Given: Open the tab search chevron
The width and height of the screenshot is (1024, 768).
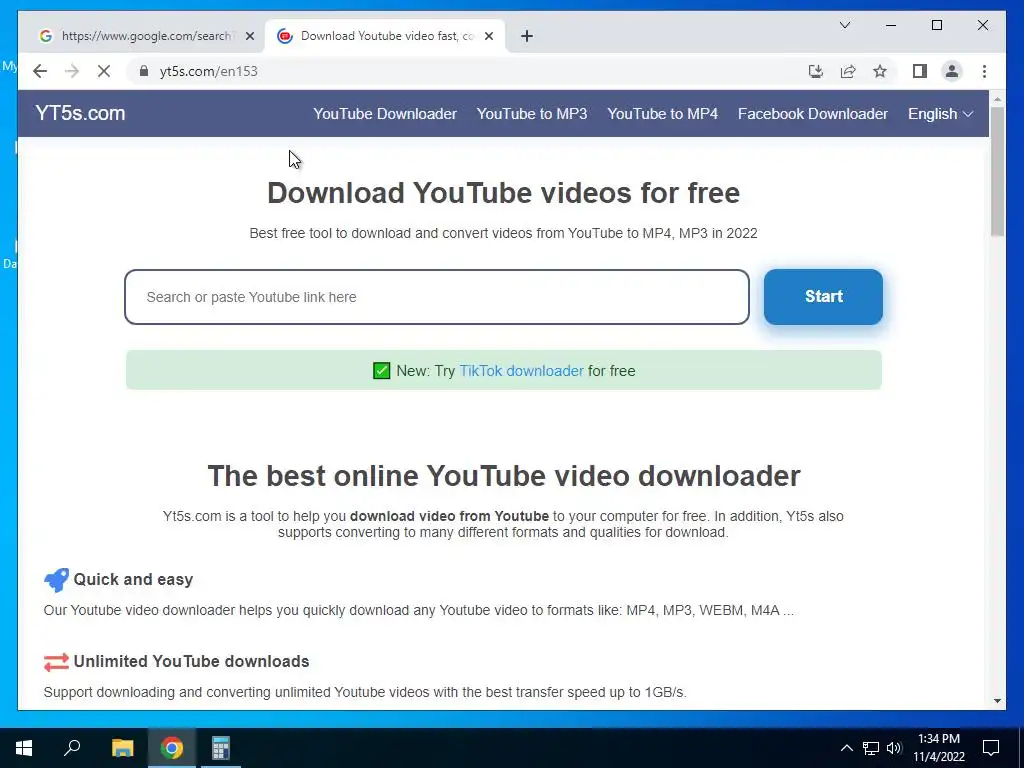Looking at the screenshot, I should 844,25.
